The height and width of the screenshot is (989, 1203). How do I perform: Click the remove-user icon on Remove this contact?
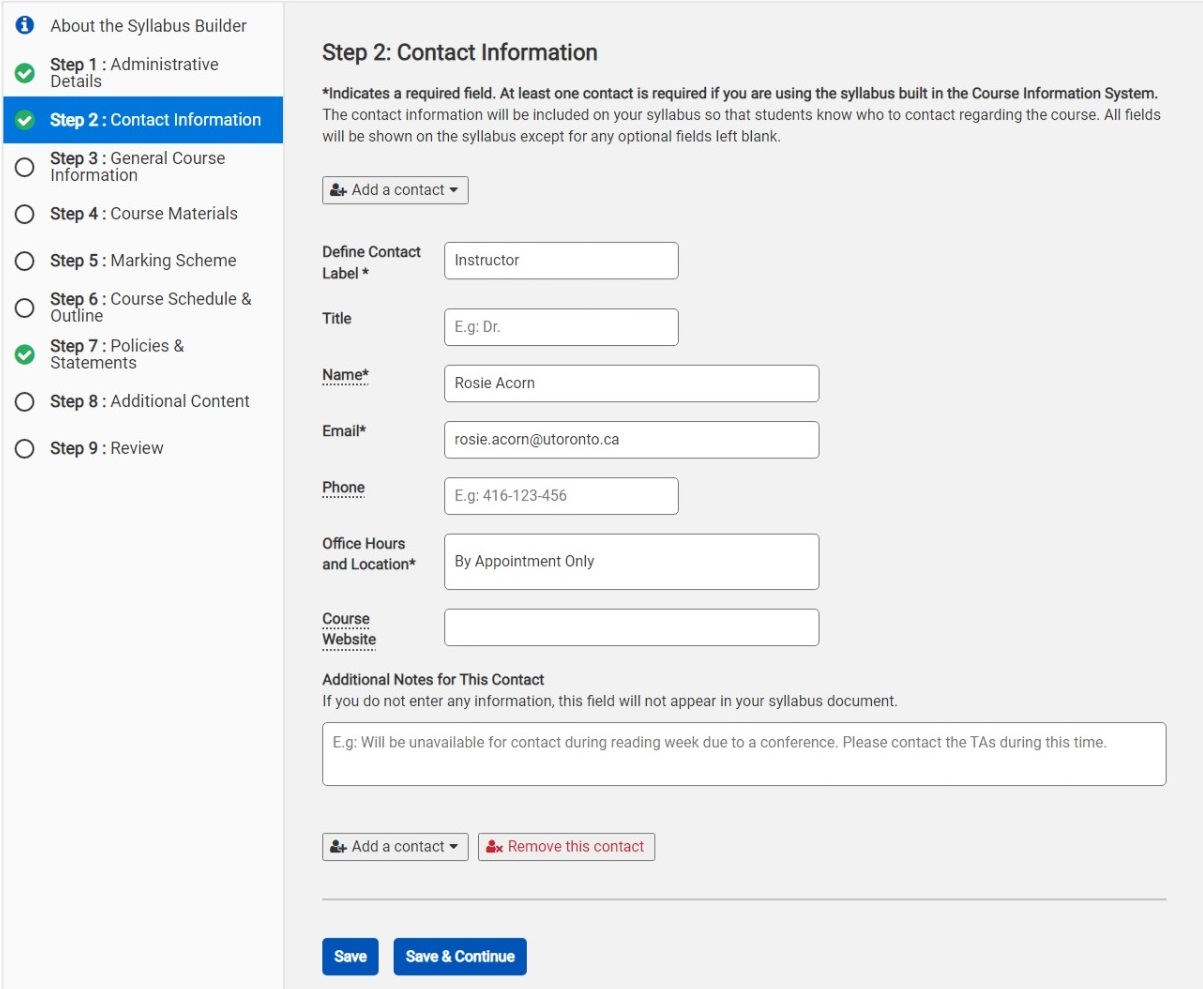(494, 847)
